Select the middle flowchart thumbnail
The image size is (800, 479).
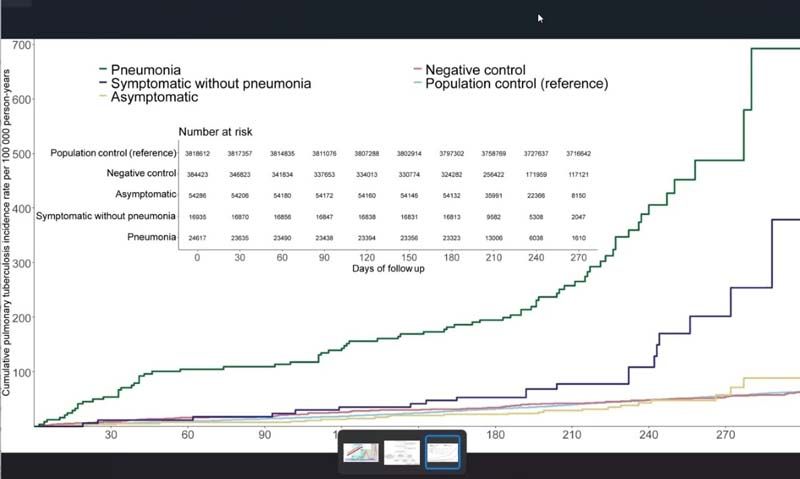[x=402, y=452]
